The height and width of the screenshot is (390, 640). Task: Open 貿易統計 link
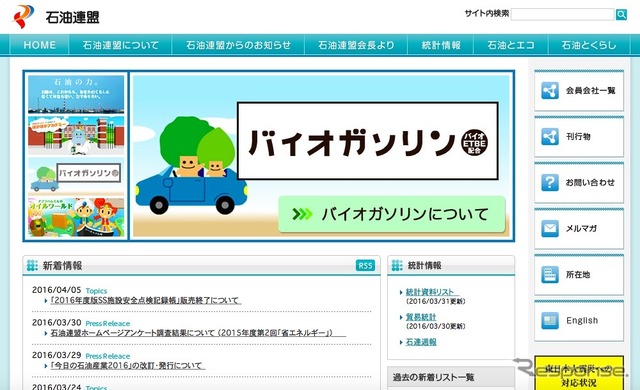tap(421, 317)
